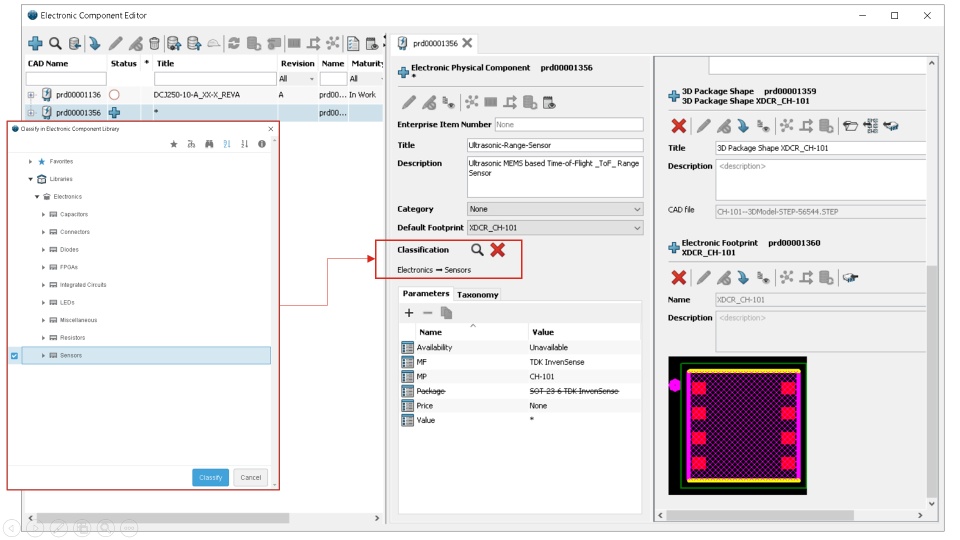Close the Classify in Electronic Component Library dialog
The width and height of the screenshot is (960, 540).
click(271, 129)
